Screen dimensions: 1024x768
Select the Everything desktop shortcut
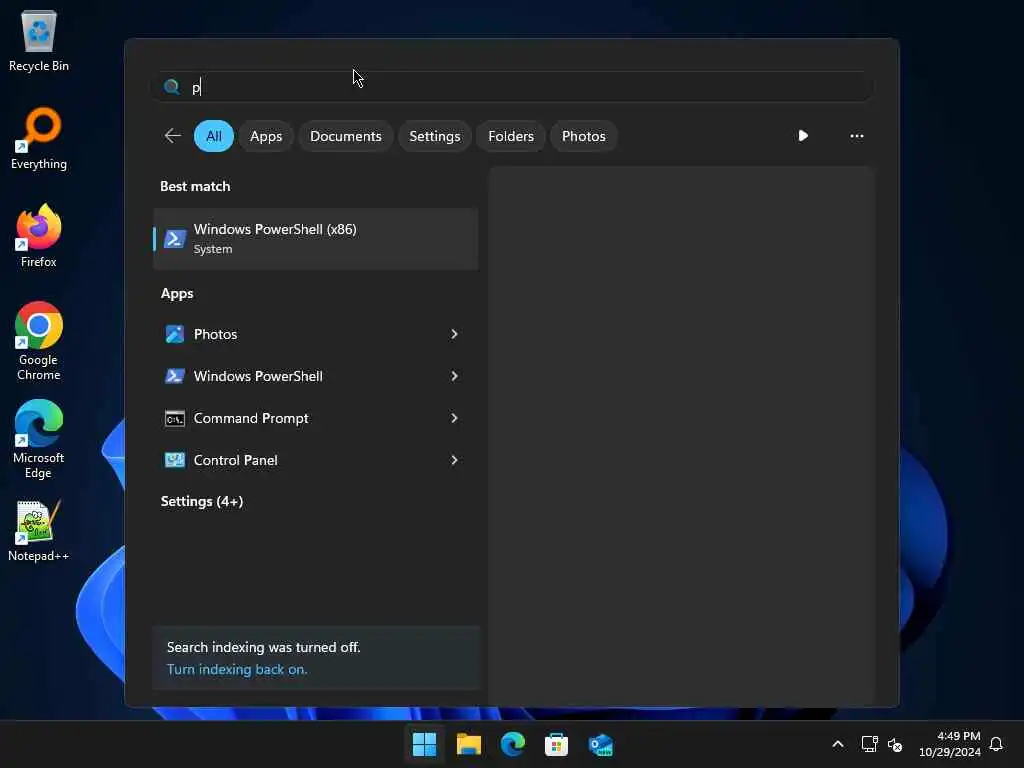(39, 138)
